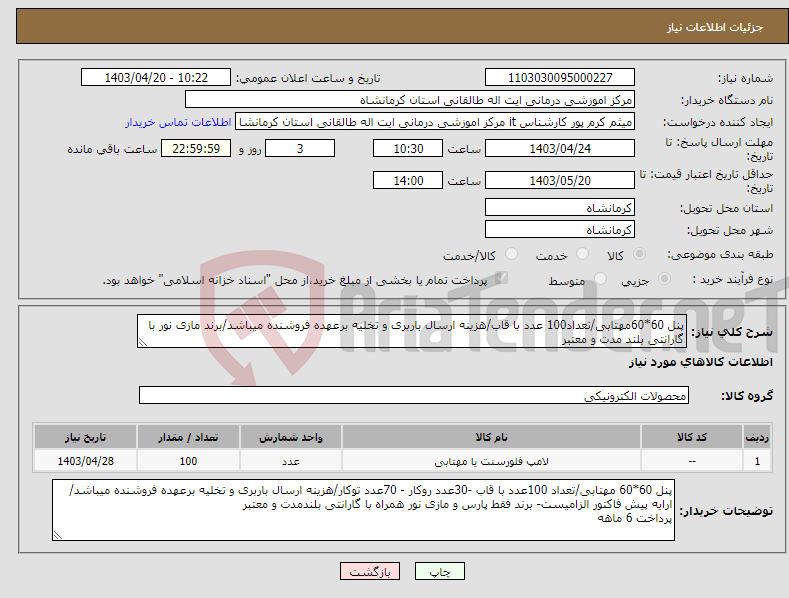Click the general need description textarea
789x598 pixels.
[x=412, y=331]
